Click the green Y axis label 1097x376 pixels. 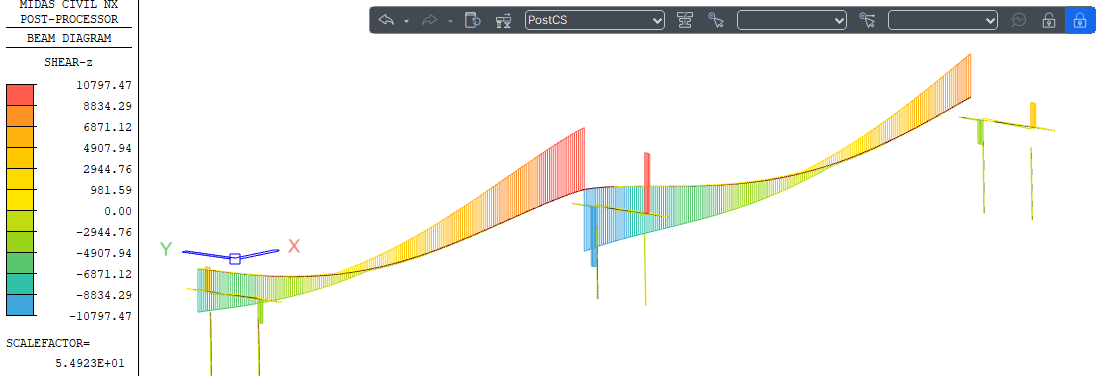pyautogui.click(x=166, y=249)
